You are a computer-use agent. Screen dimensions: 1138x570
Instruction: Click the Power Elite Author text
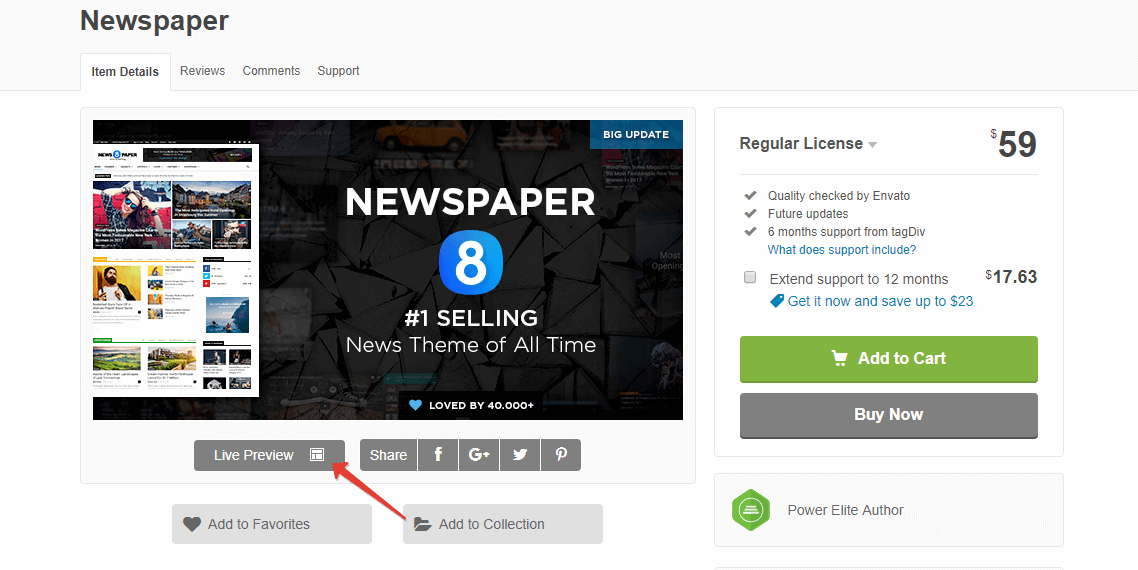point(846,510)
